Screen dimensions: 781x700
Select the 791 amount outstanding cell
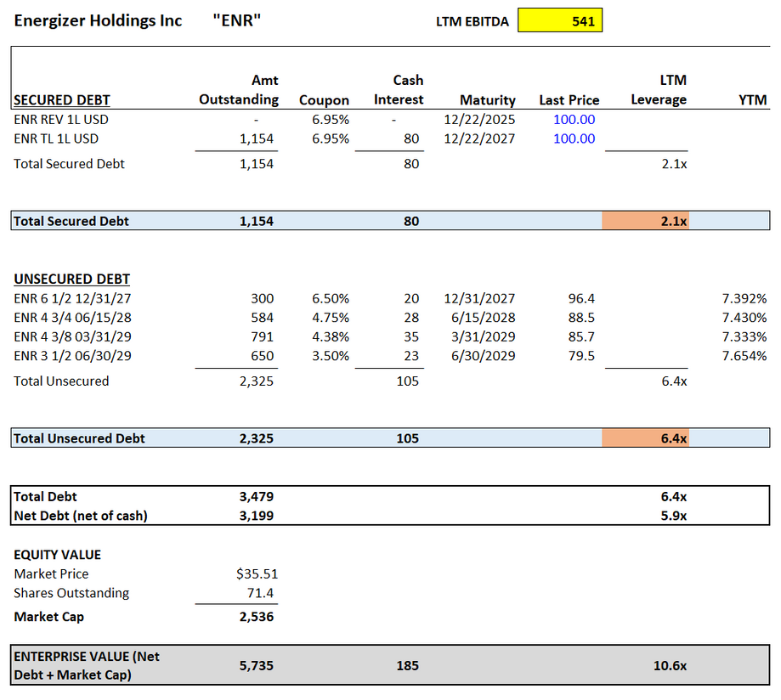tap(262, 337)
